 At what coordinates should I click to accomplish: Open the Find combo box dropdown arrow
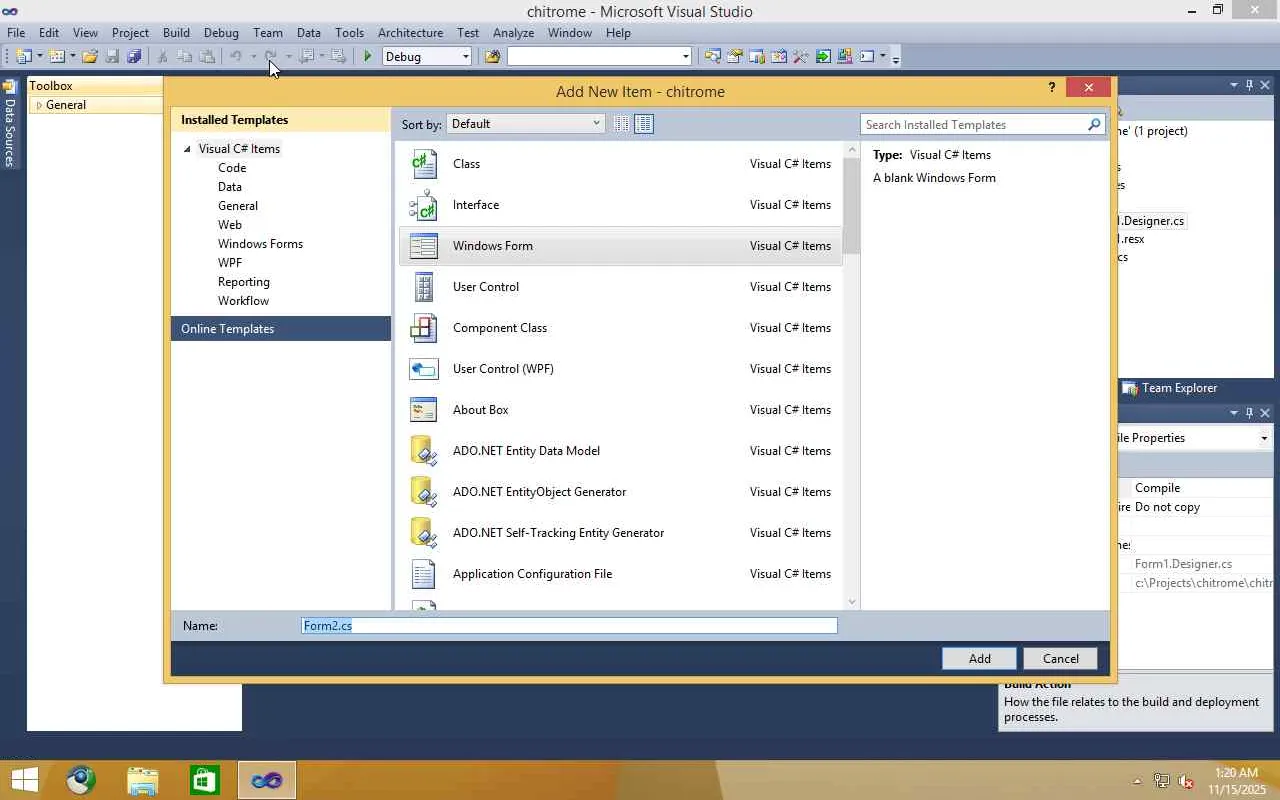685,57
